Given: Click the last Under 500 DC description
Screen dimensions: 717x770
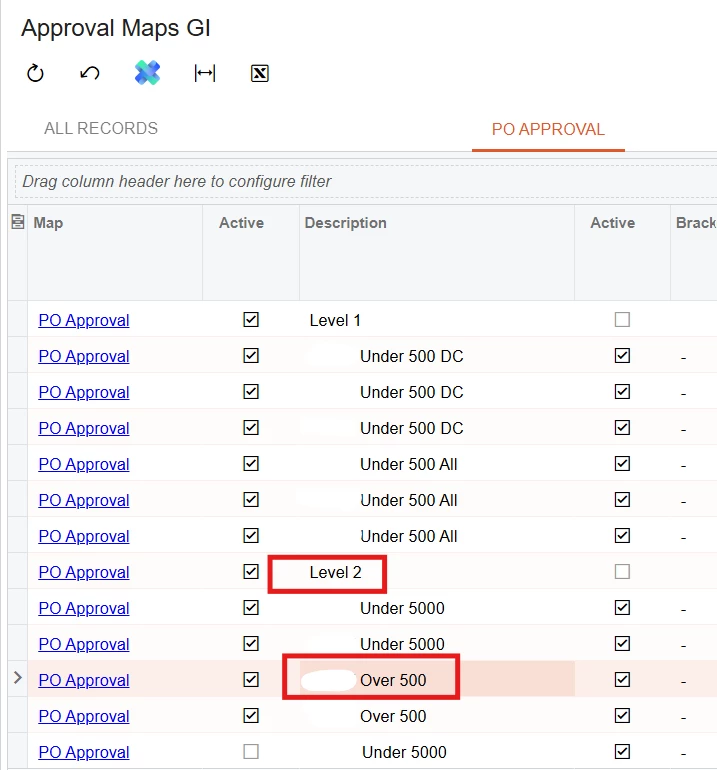Looking at the screenshot, I should click(x=412, y=428).
